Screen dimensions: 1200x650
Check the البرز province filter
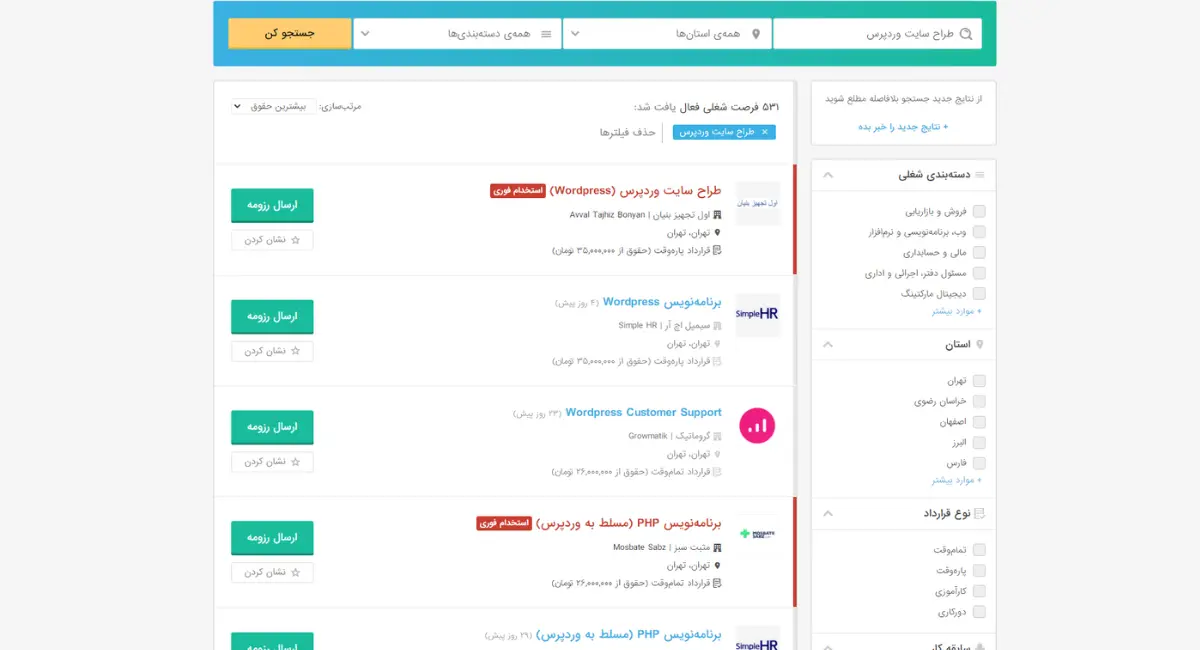click(979, 443)
